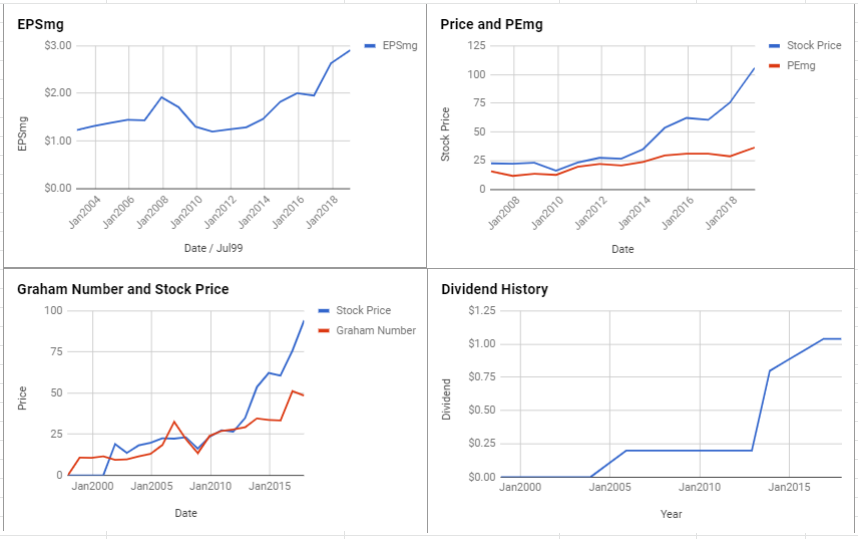Viewport: 858px width, 539px height.
Task: Click the vertical Stock Price axis title
Action: pos(445,135)
